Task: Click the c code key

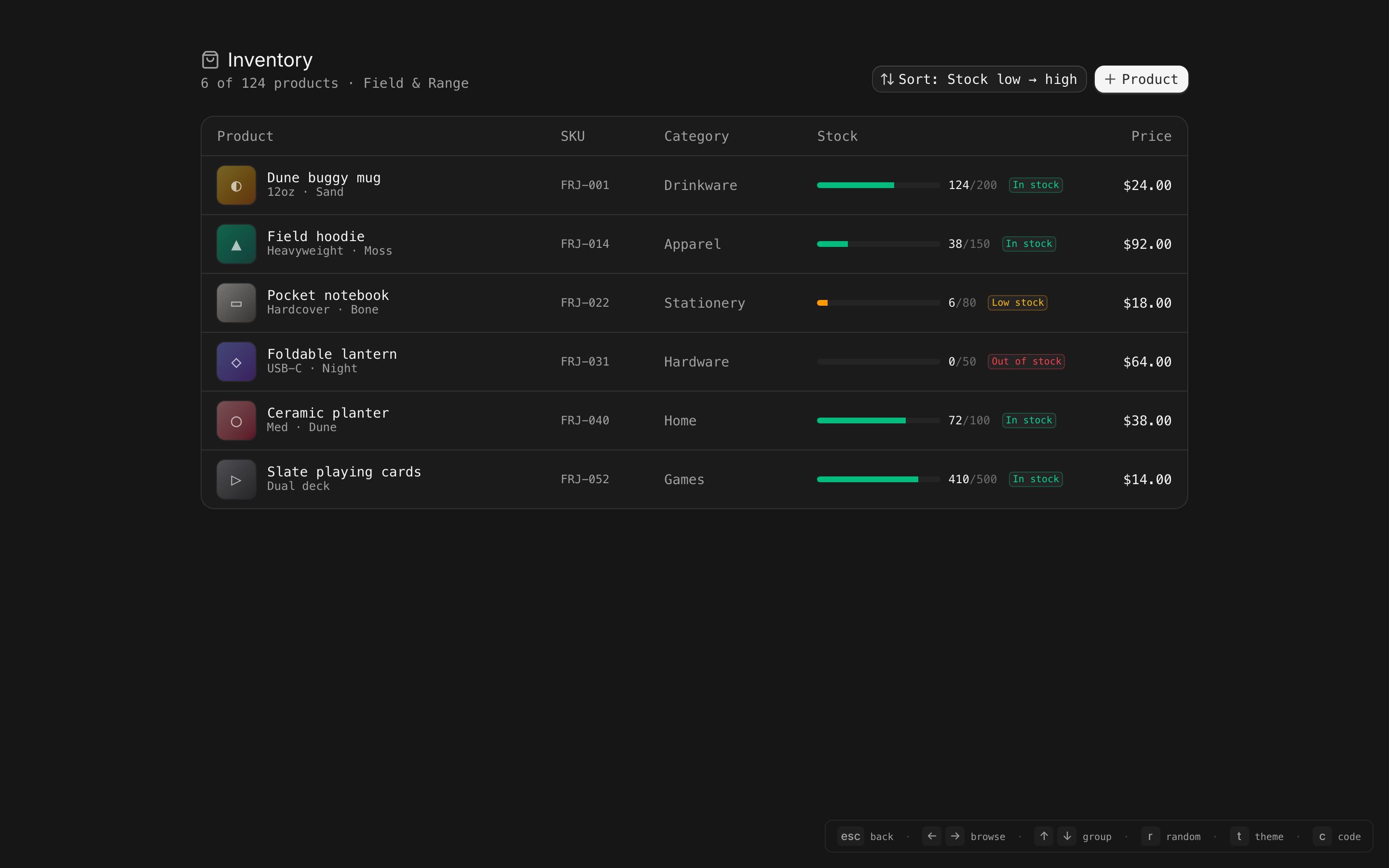Action: click(x=1322, y=837)
